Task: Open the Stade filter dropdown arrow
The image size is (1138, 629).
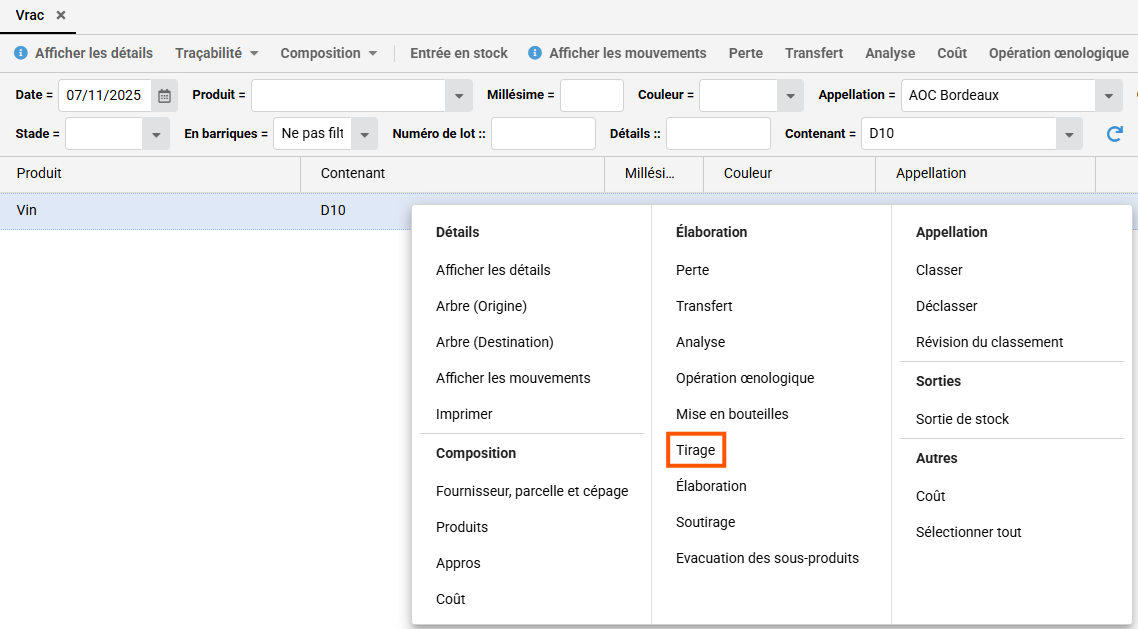Action: tap(156, 134)
